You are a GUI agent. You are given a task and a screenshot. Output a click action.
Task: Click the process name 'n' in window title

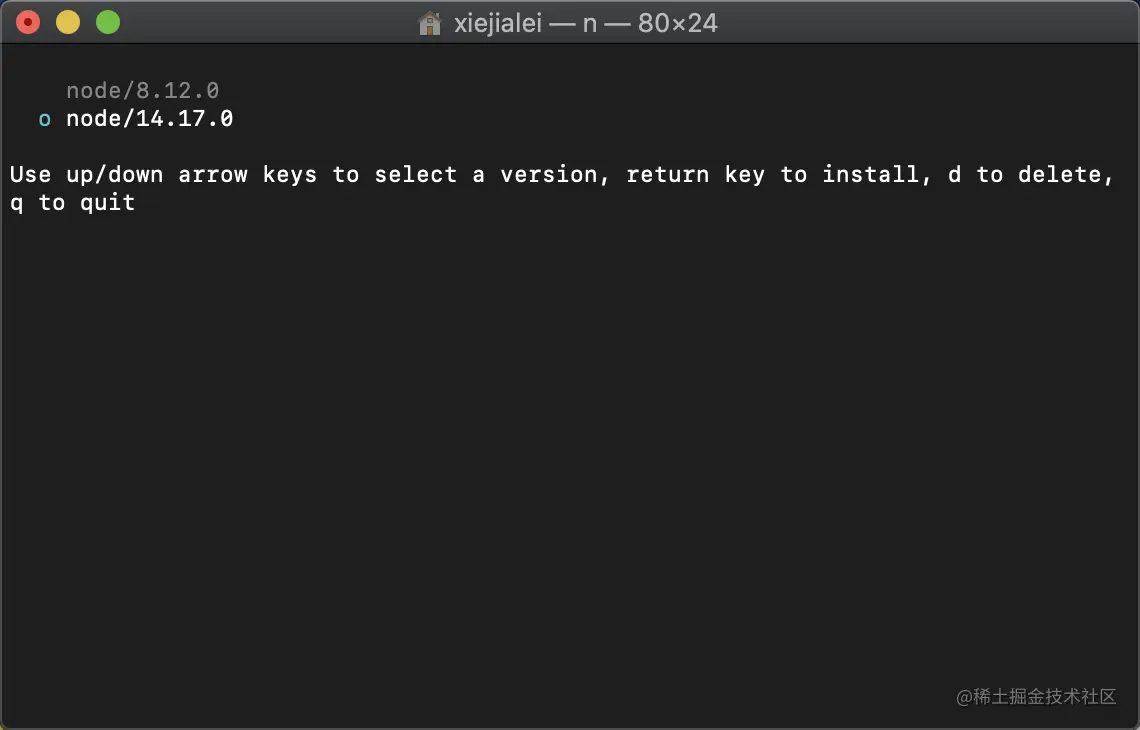tap(590, 25)
